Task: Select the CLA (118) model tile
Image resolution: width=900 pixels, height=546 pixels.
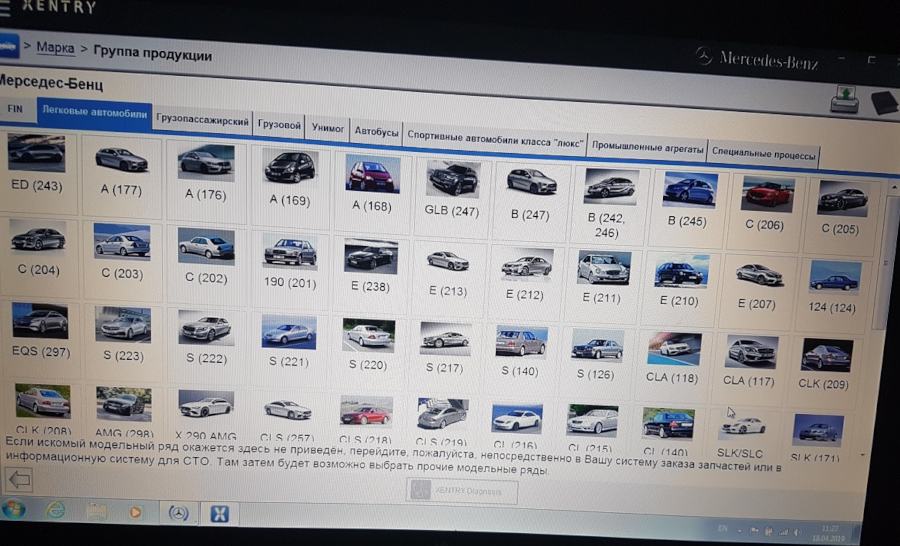Action: tap(673, 359)
